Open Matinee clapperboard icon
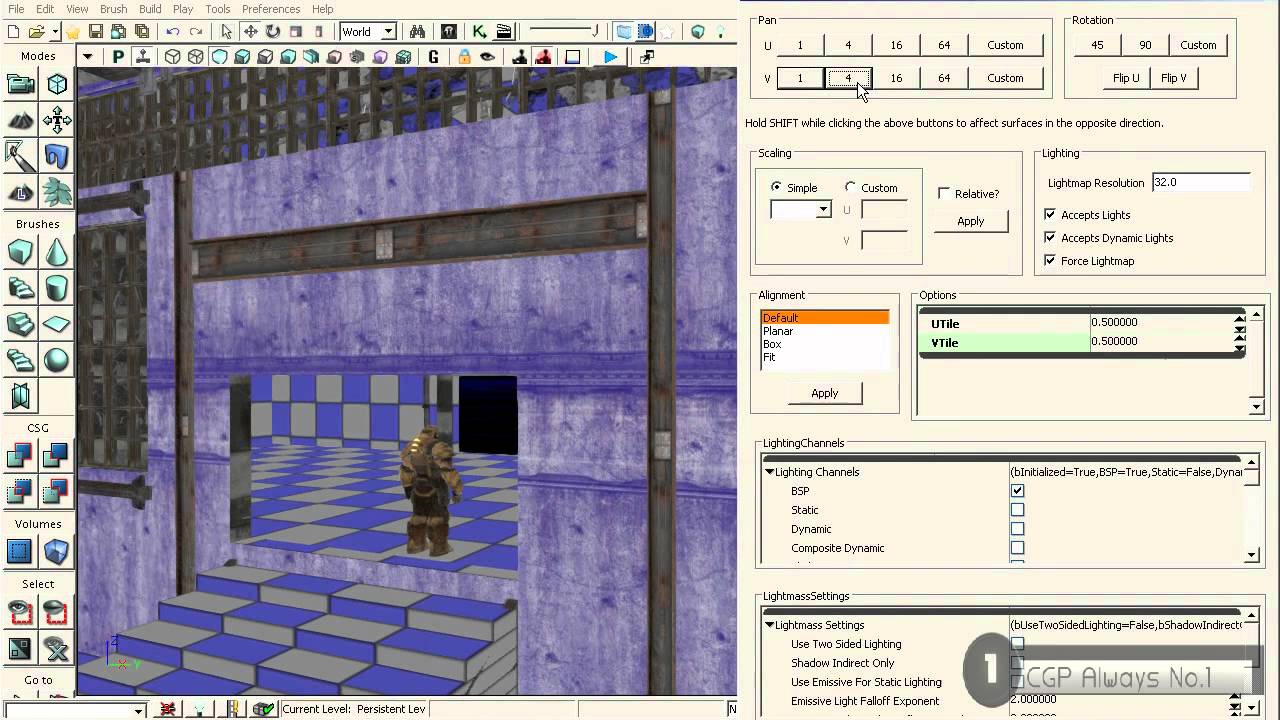The image size is (1280, 720). pos(504,32)
